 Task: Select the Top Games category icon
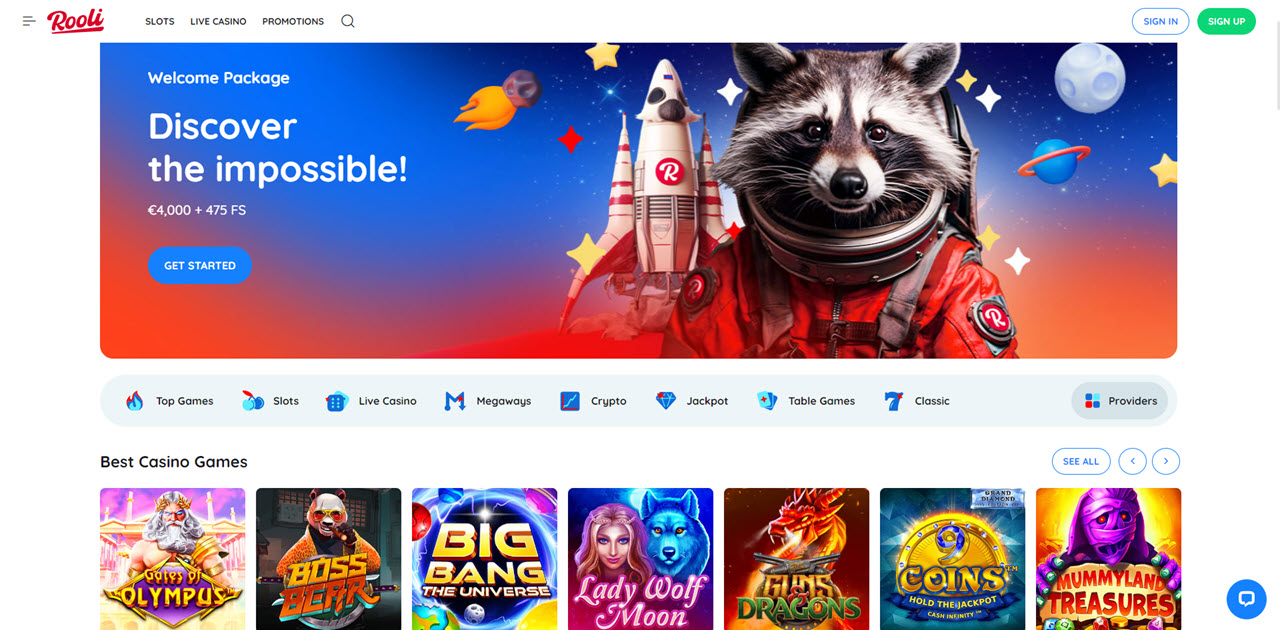137,400
